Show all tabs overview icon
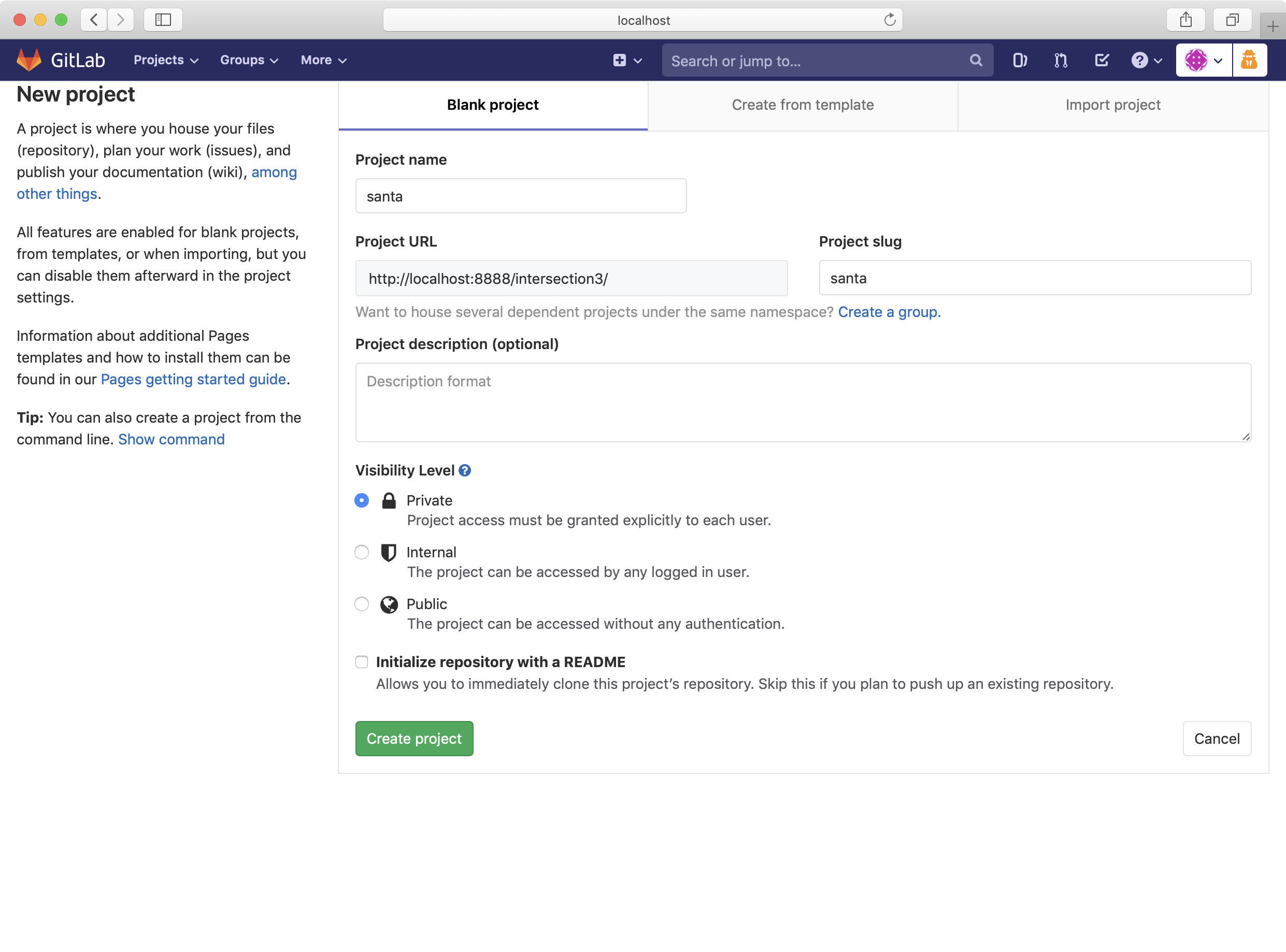The image size is (1286, 952). click(1232, 20)
